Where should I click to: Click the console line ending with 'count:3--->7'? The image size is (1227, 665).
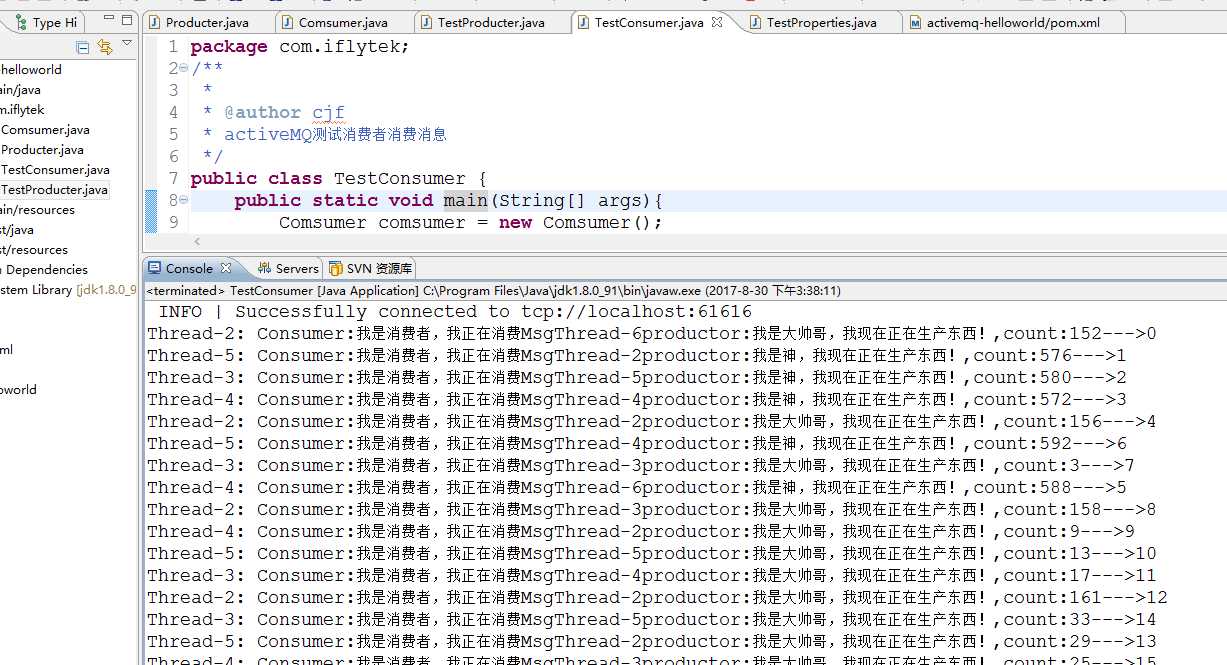click(641, 465)
